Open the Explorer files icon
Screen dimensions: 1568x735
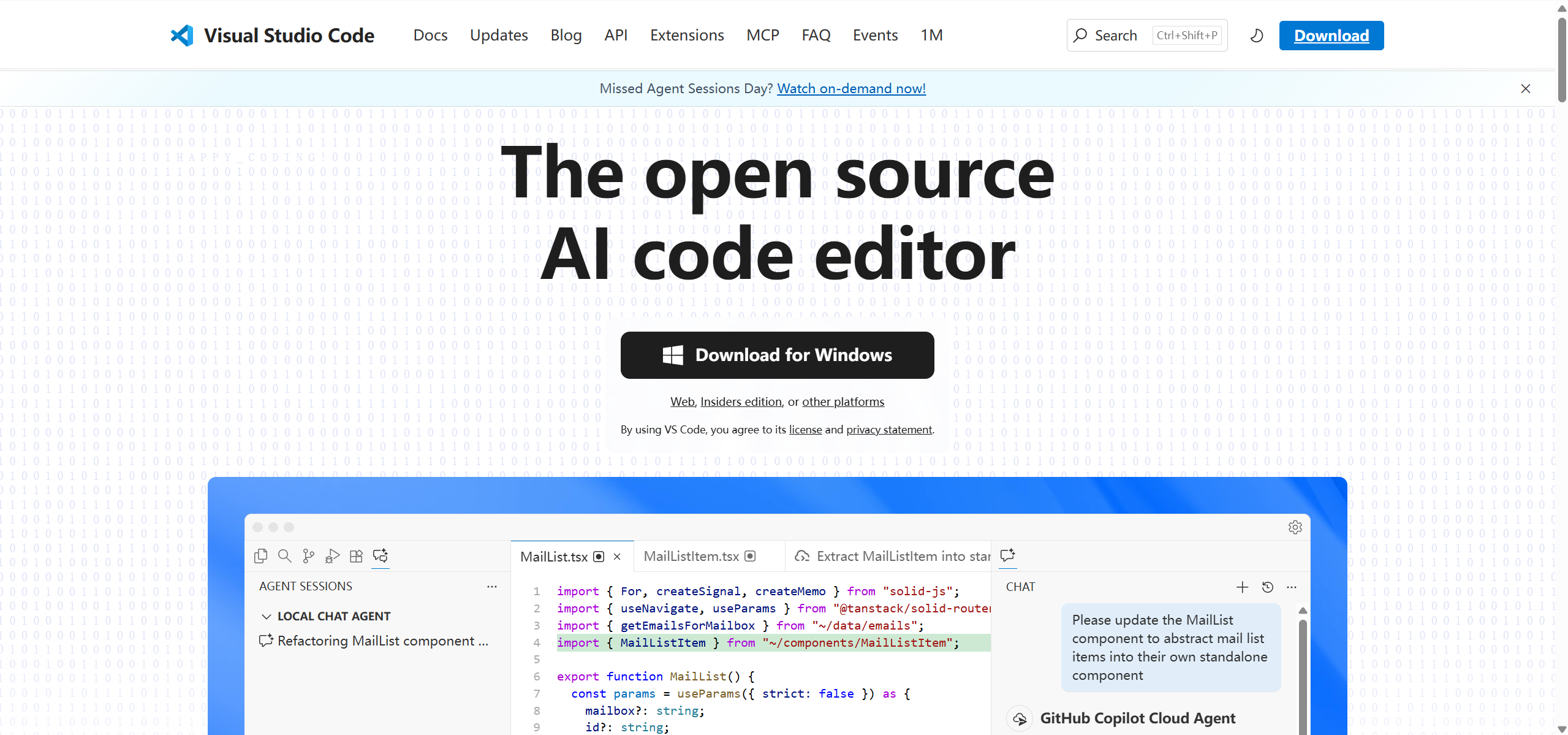pos(260,555)
